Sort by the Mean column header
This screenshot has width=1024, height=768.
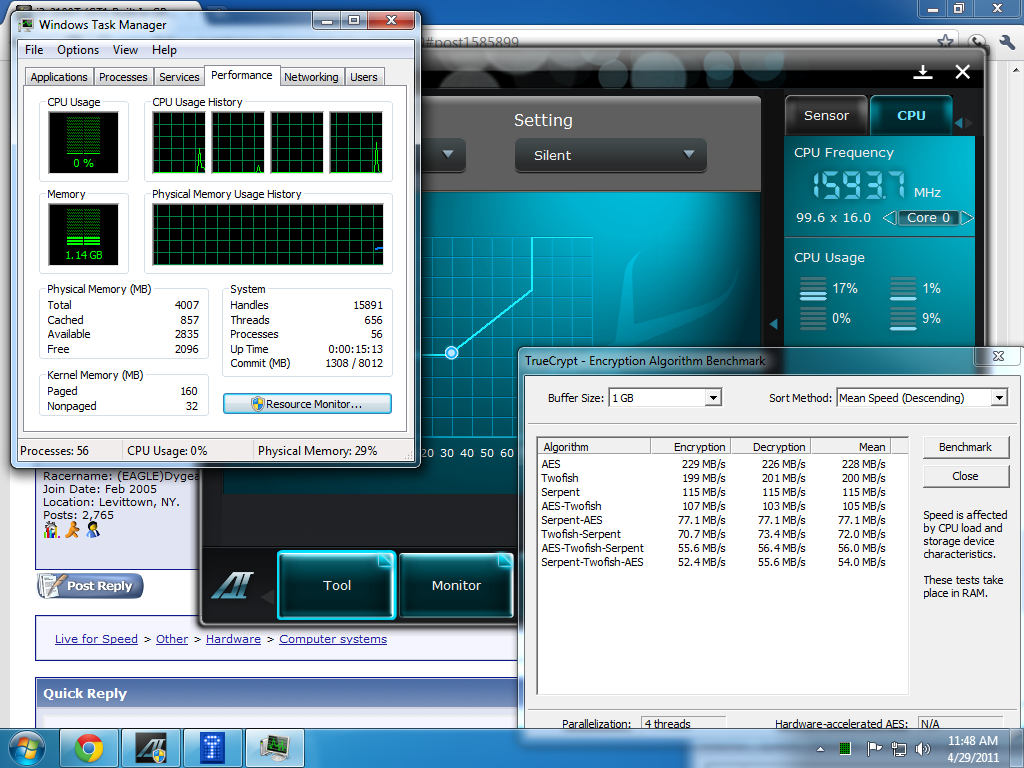click(851, 447)
